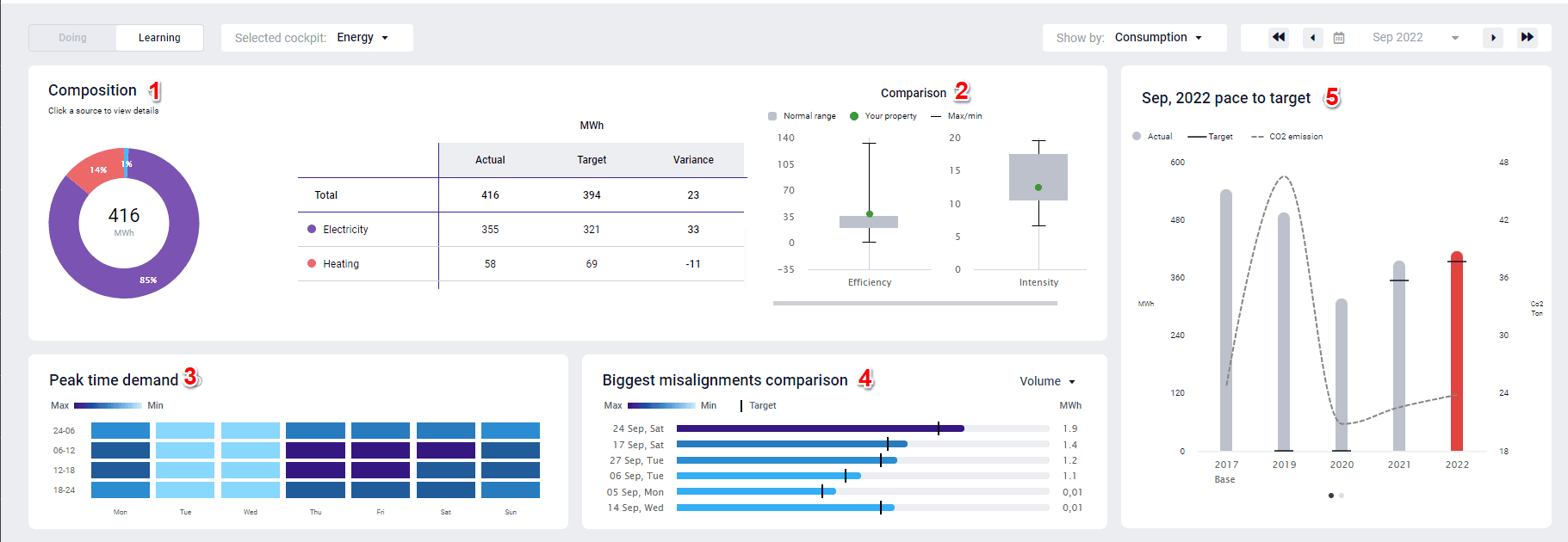Toggle CO2 emission legend item

1287,137
